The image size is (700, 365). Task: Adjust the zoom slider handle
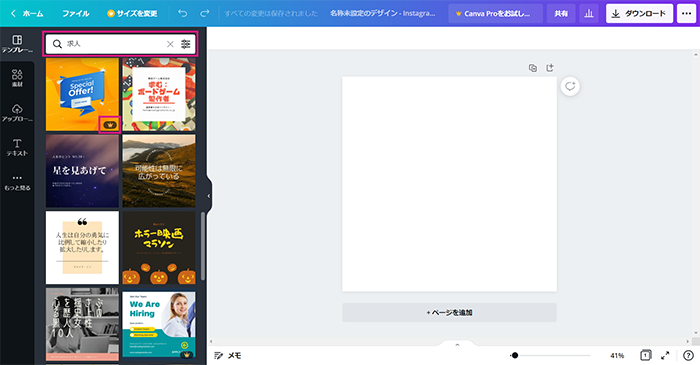click(x=515, y=356)
